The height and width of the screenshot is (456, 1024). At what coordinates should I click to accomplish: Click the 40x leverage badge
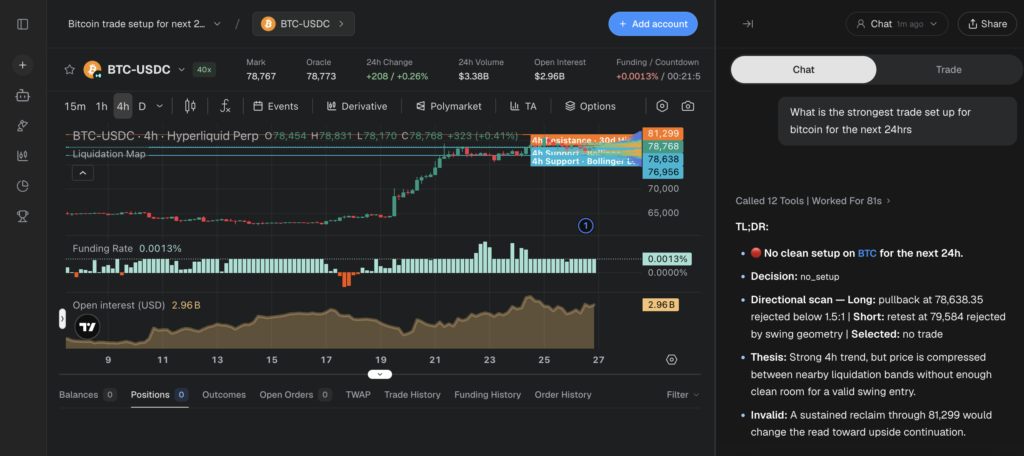204,69
